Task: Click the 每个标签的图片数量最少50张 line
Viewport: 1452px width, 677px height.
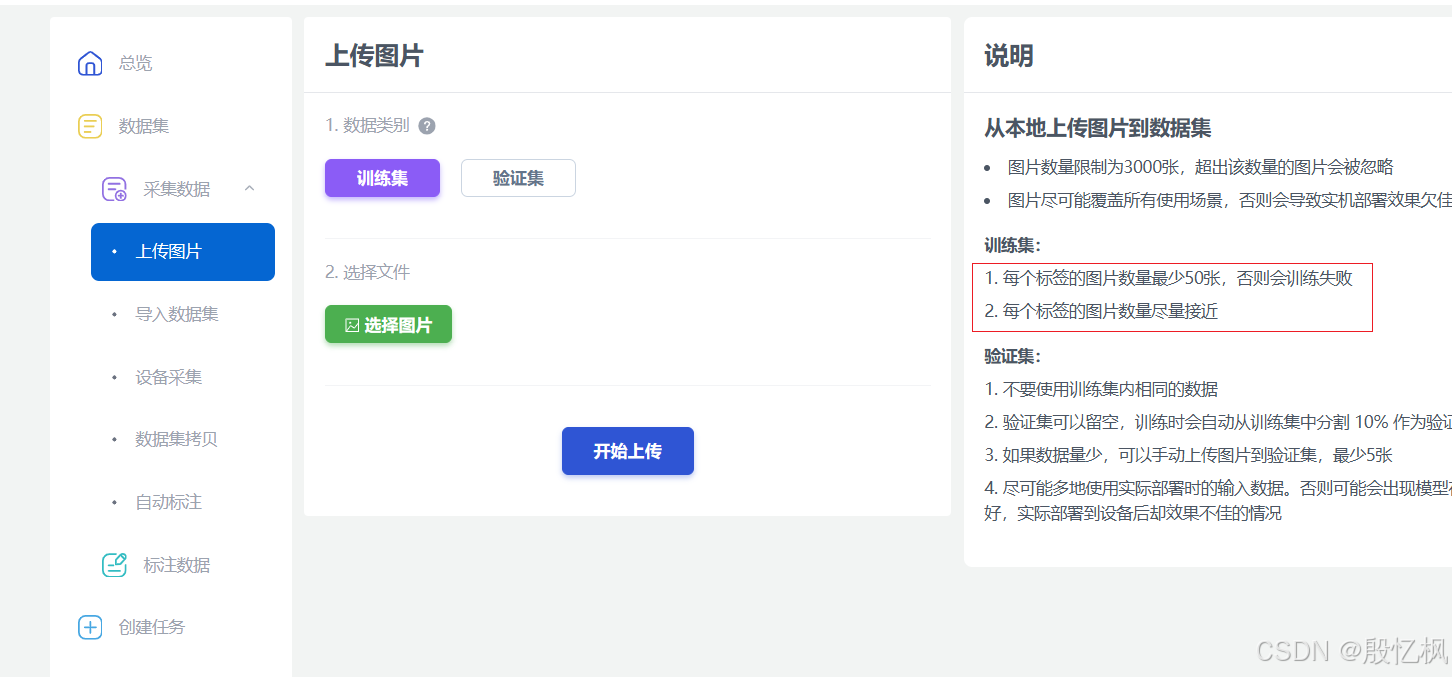Action: [x=1168, y=278]
